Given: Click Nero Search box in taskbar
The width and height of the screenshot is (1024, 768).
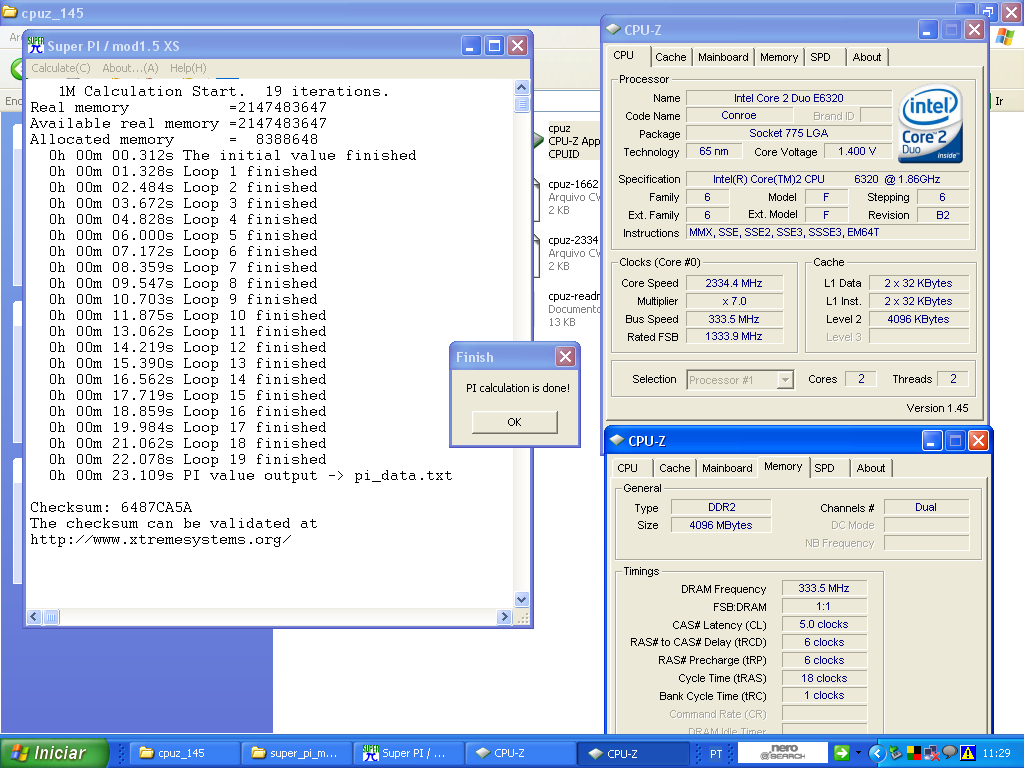Looking at the screenshot, I should point(782,752).
